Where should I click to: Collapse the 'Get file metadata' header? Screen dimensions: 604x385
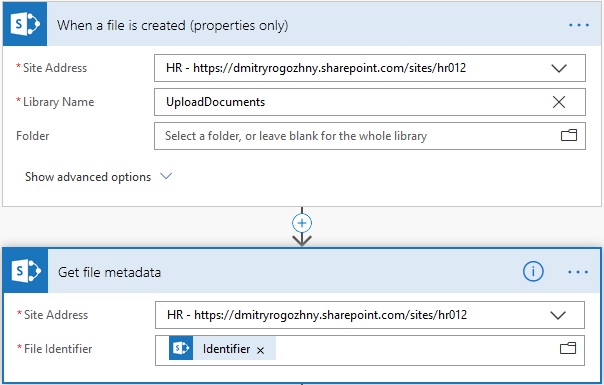pyautogui.click(x=302, y=271)
